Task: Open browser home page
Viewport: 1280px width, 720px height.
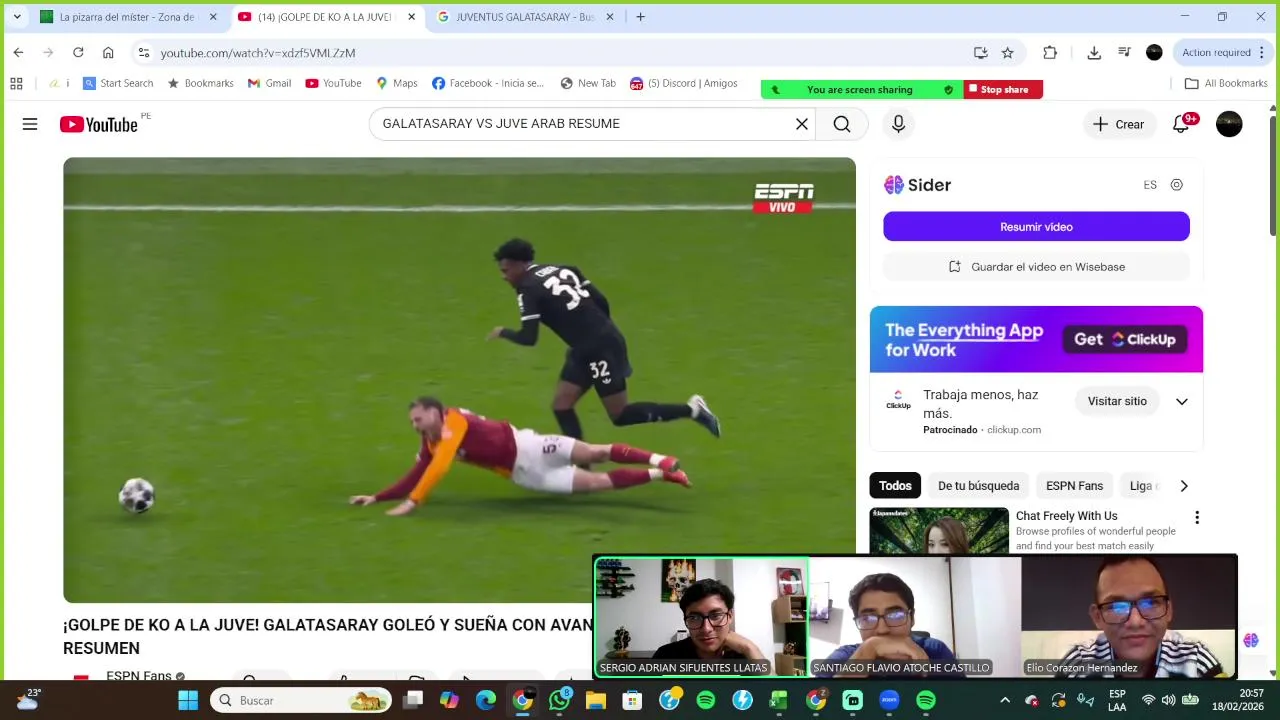Action: 108,52
